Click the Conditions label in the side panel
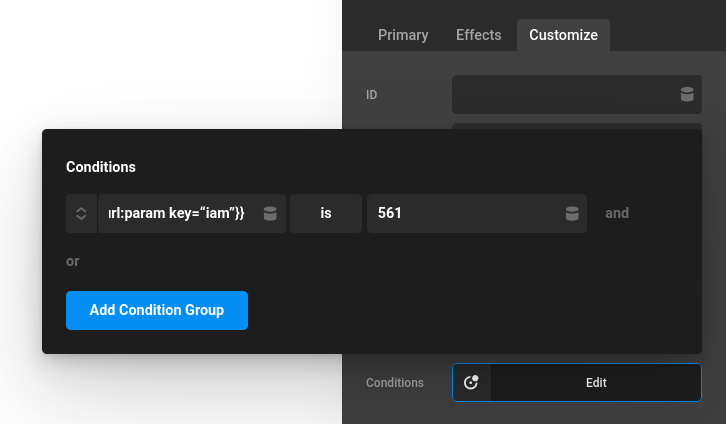Image resolution: width=726 pixels, height=424 pixels. tap(395, 383)
